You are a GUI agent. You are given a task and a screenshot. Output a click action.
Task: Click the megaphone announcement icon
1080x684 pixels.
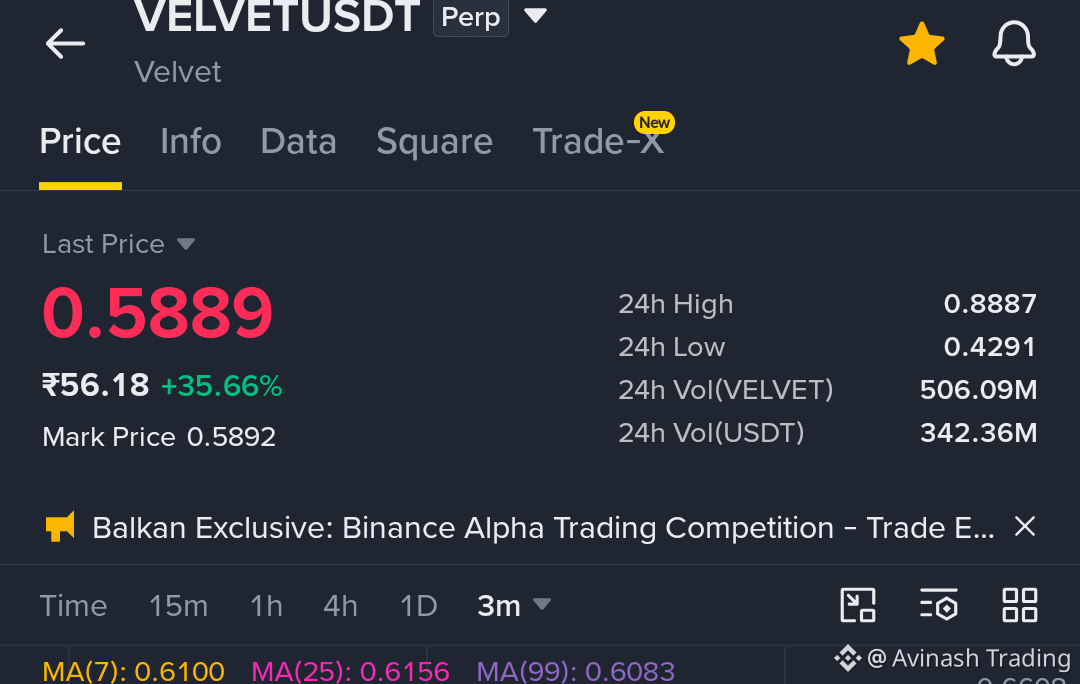point(60,527)
